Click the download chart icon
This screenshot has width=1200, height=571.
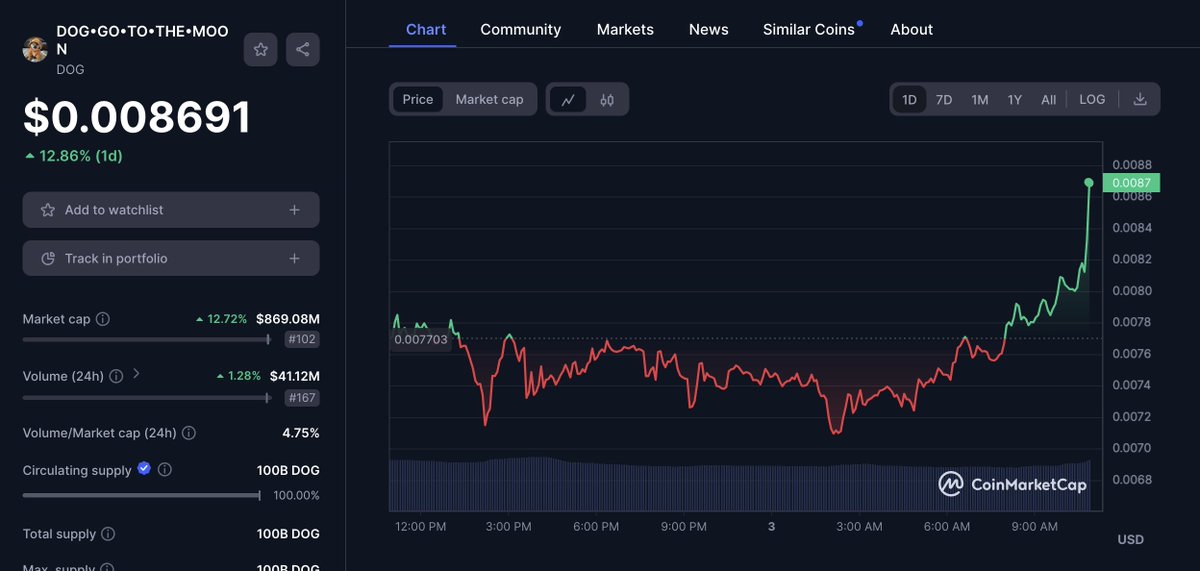coord(1140,99)
